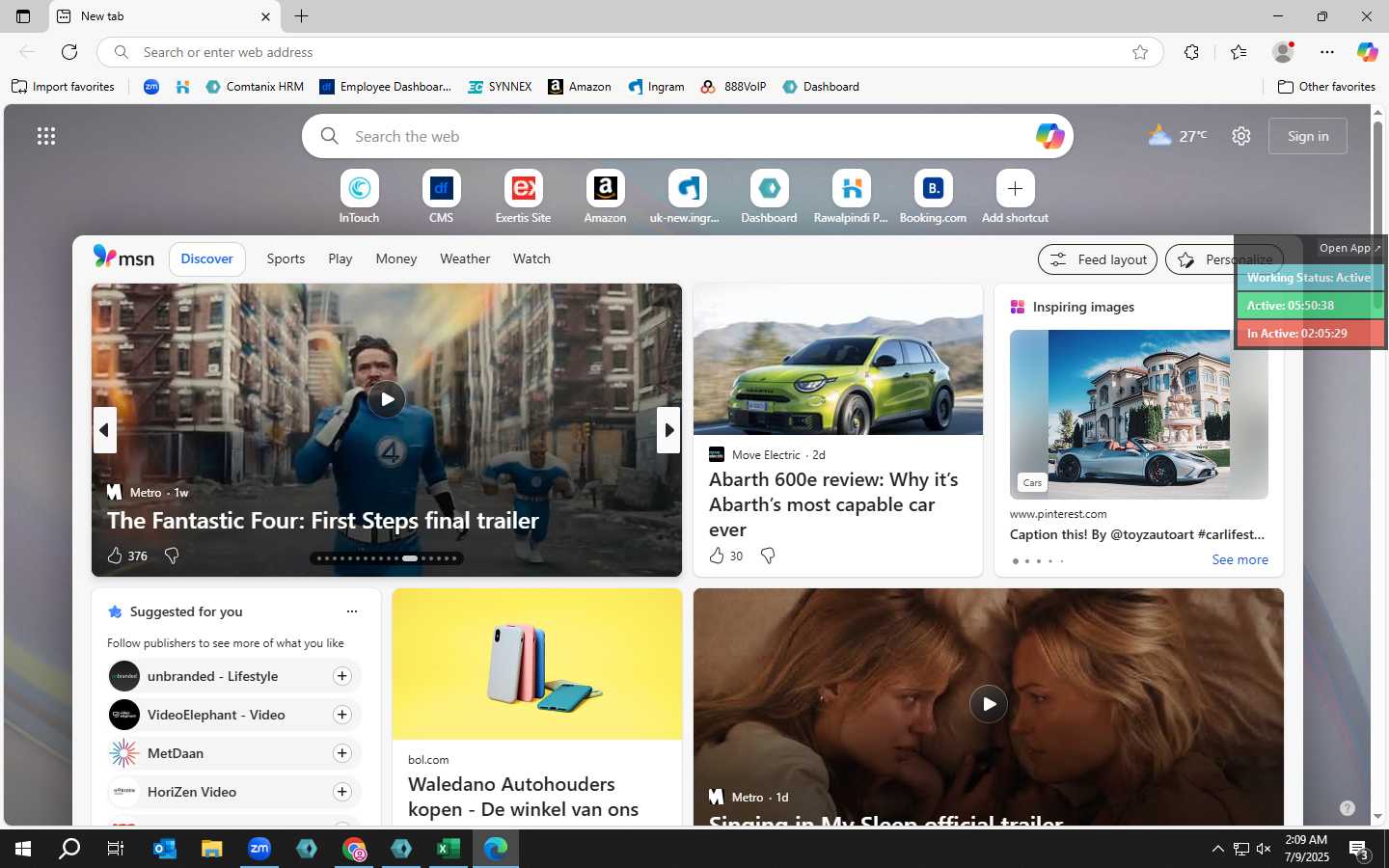1389x868 pixels.
Task: Follow VideoElephant - Video publisher
Action: pos(341,715)
